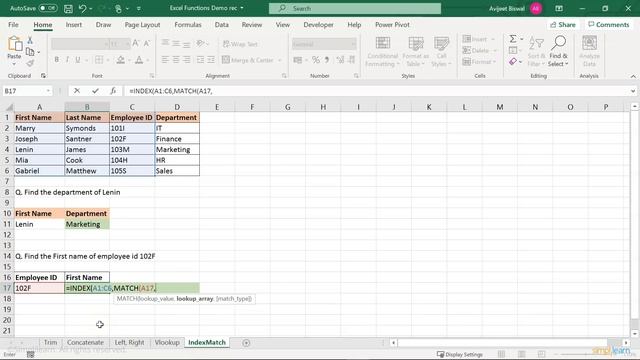This screenshot has width=640, height=360.
Task: Click the Share button
Action: click(562, 25)
